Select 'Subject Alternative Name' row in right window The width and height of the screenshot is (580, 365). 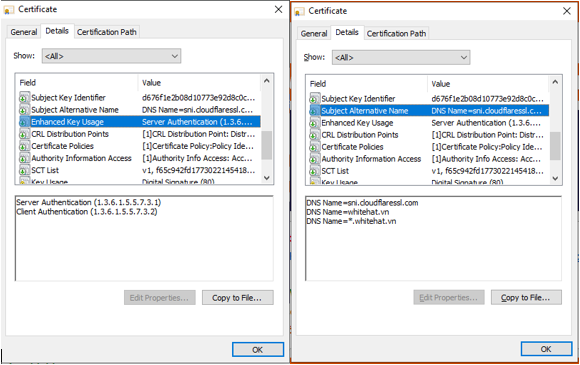click(428, 111)
